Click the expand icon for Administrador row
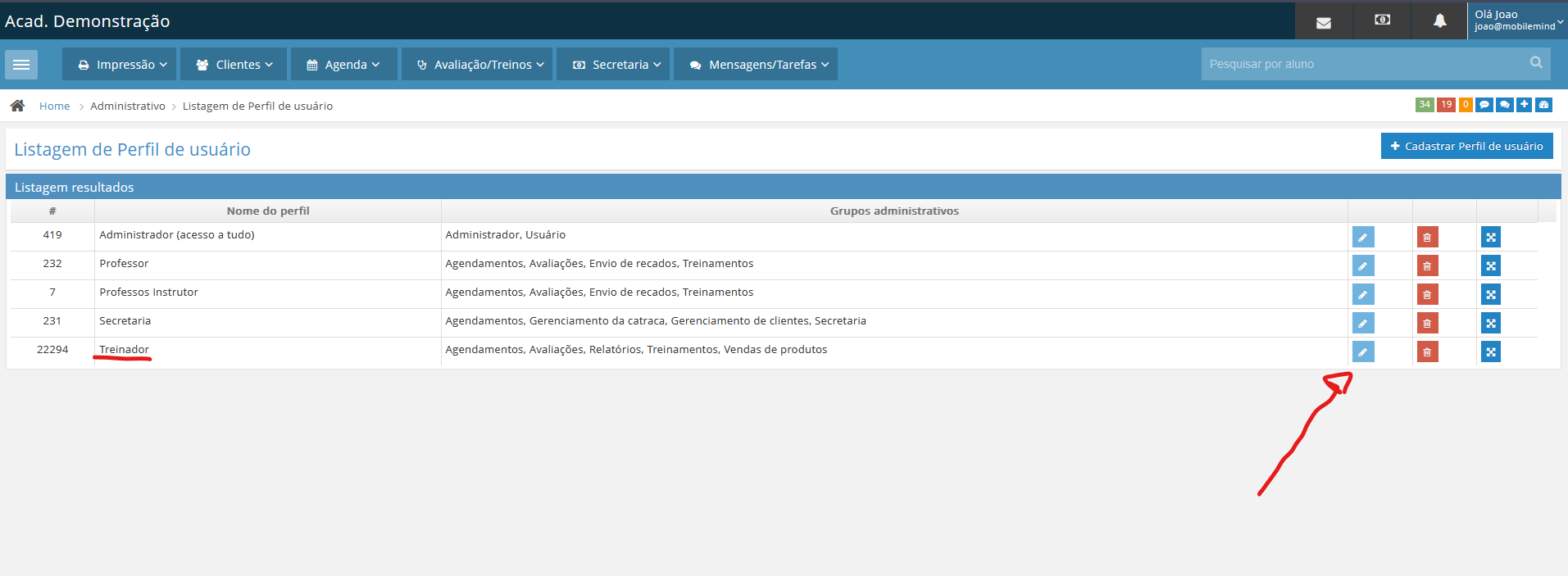Viewport: 1568px width, 576px height. [x=1490, y=238]
